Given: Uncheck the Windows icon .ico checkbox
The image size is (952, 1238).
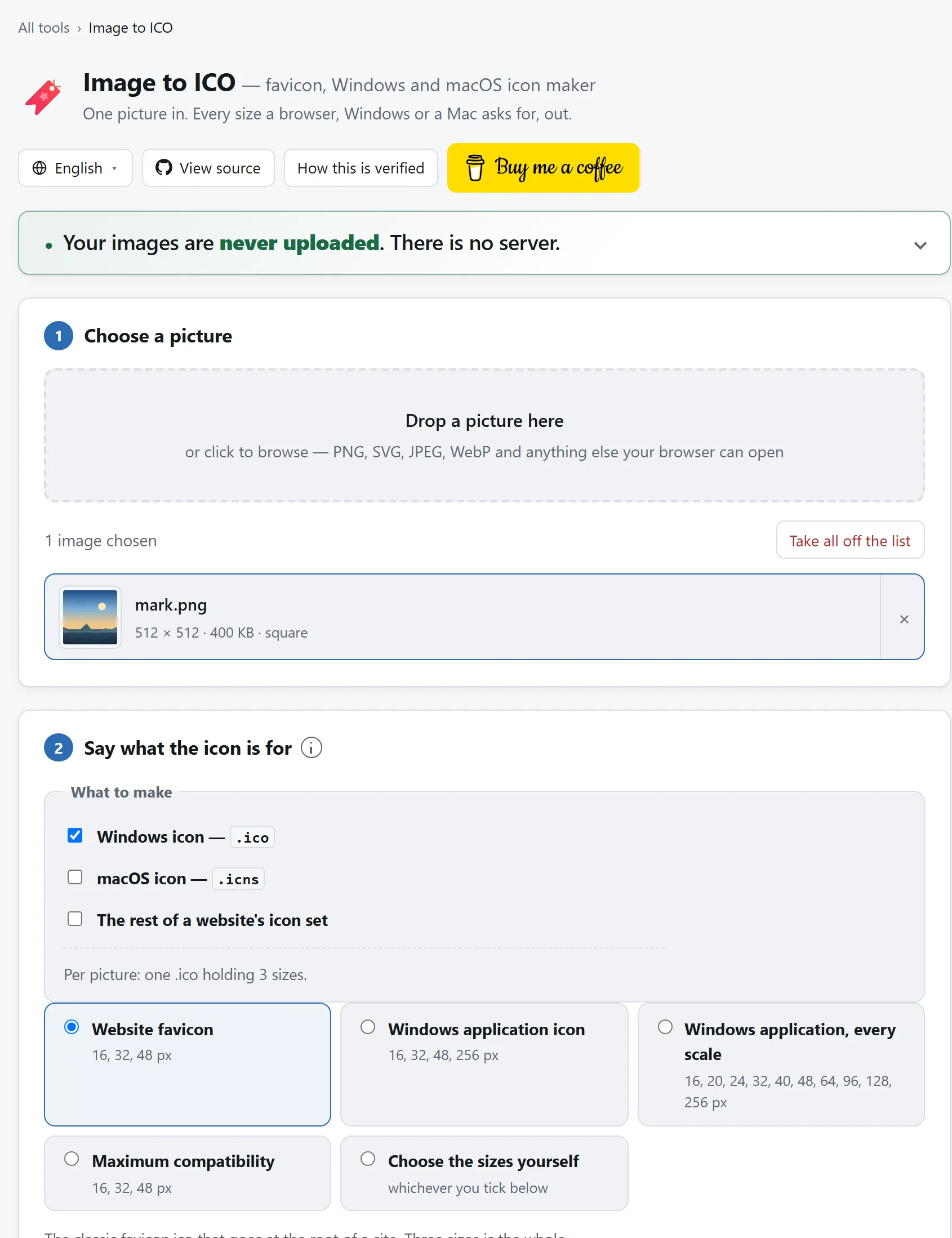Looking at the screenshot, I should tap(75, 835).
